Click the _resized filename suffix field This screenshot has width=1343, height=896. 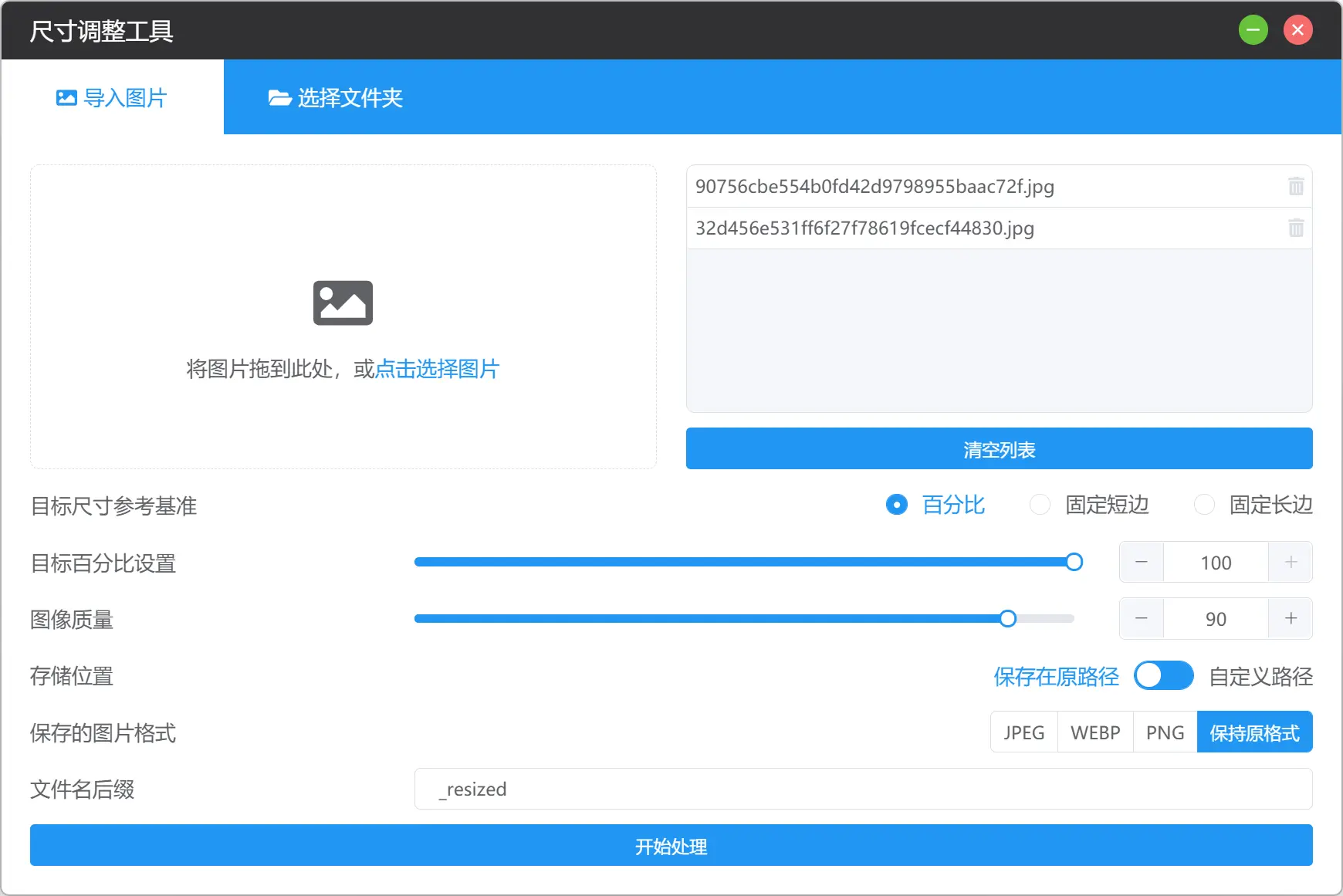point(863,789)
